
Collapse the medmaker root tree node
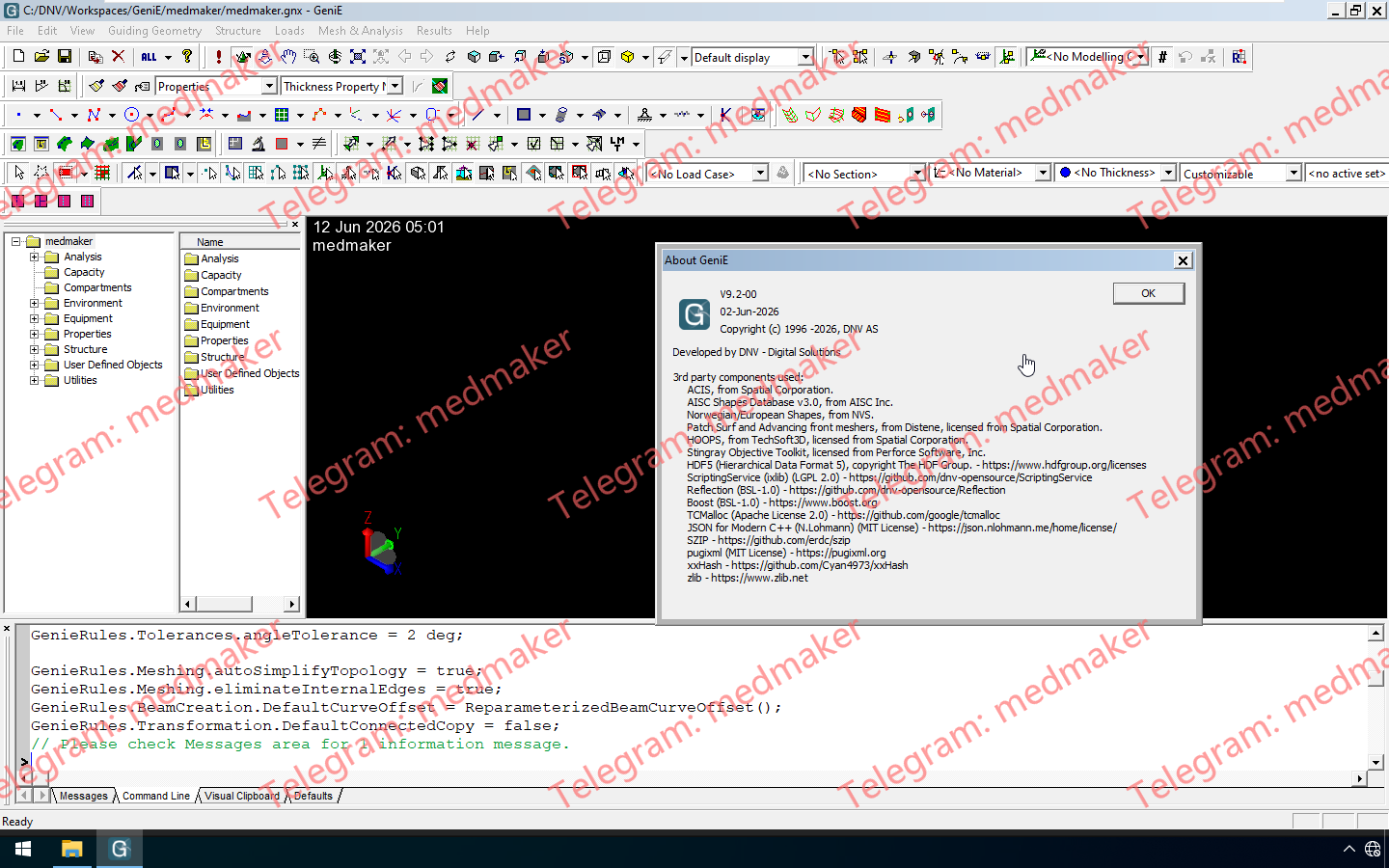pos(16,241)
